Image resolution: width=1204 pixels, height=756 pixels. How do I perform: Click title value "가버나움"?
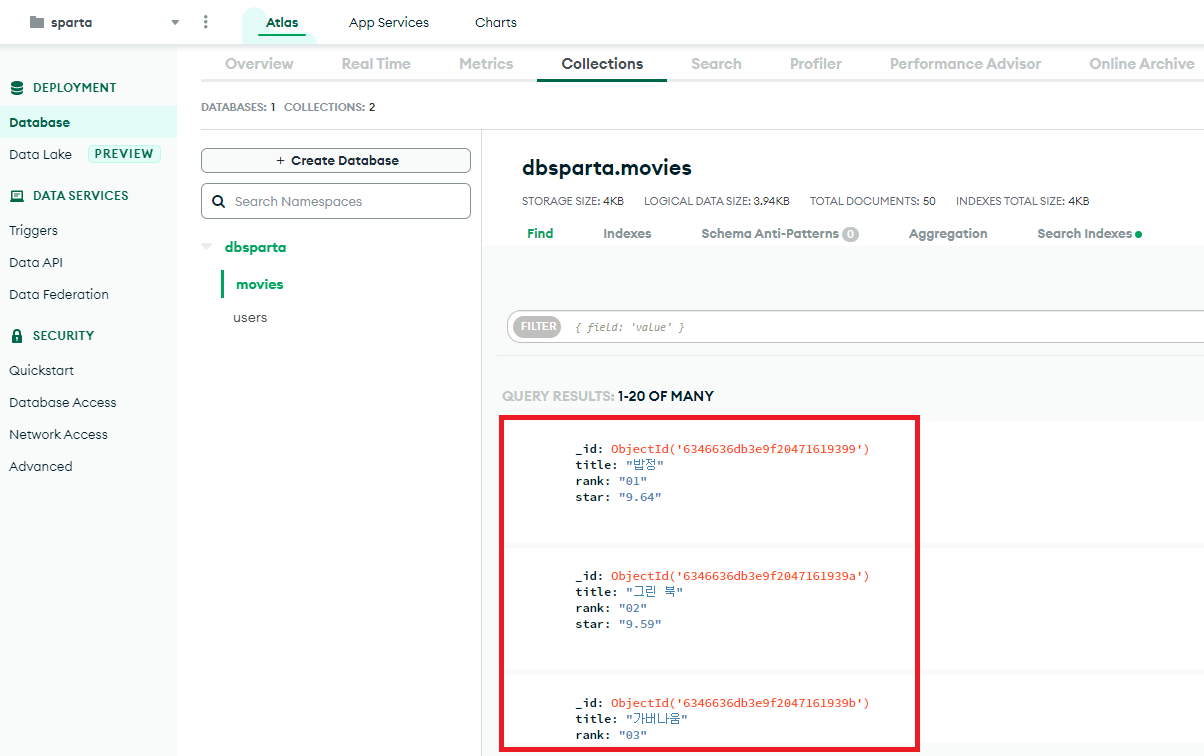tap(657, 719)
